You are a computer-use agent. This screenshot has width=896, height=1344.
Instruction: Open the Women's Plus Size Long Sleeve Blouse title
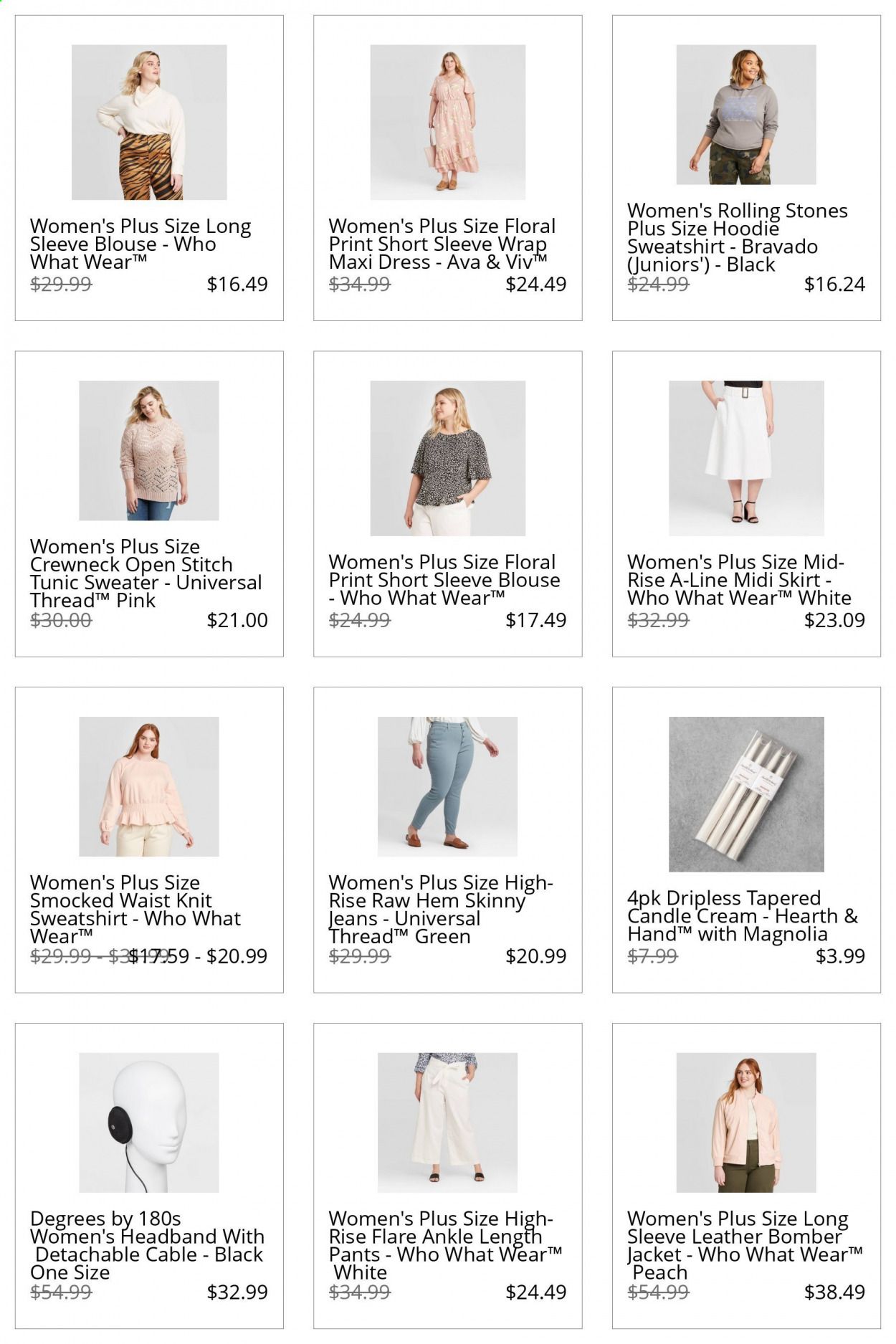[x=140, y=244]
